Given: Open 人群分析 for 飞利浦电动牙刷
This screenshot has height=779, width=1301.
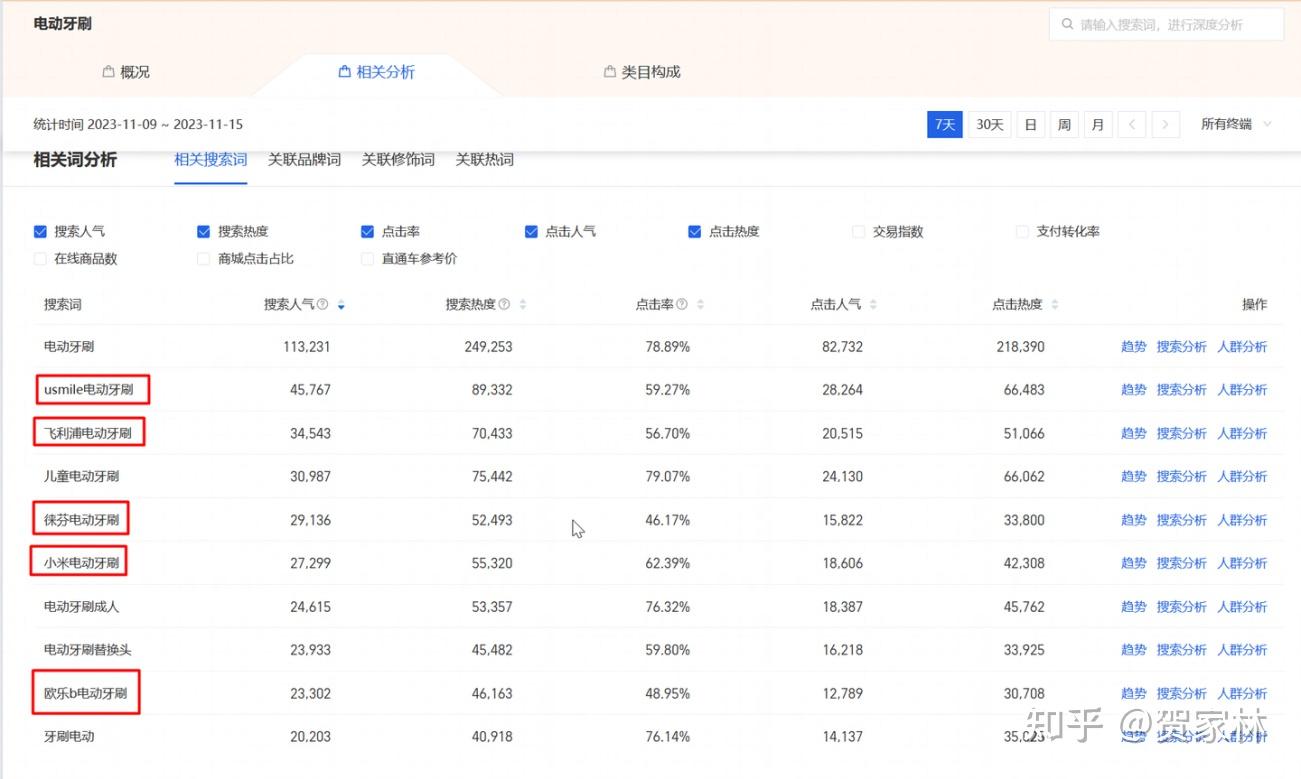Looking at the screenshot, I should click(x=1242, y=433).
